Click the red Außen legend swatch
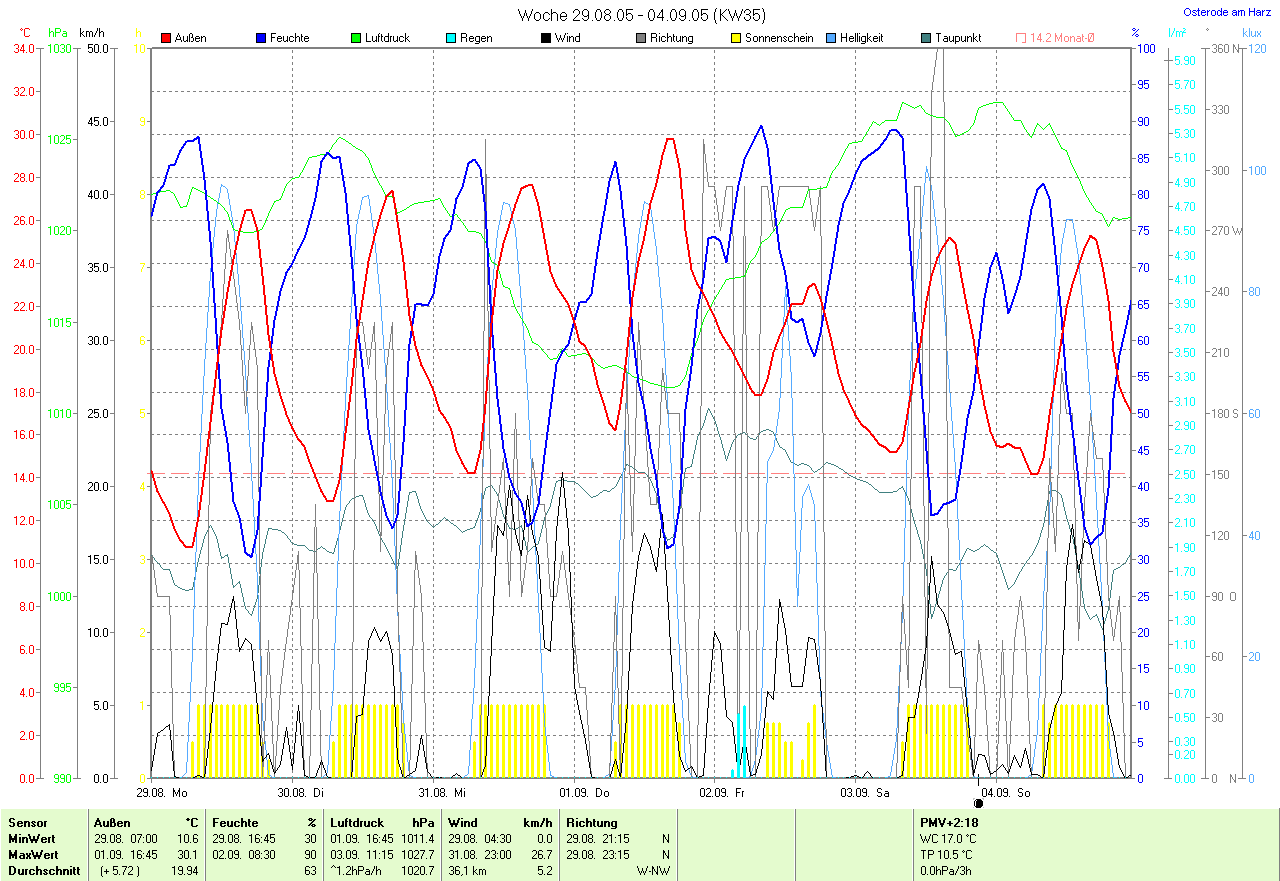 click(x=166, y=38)
